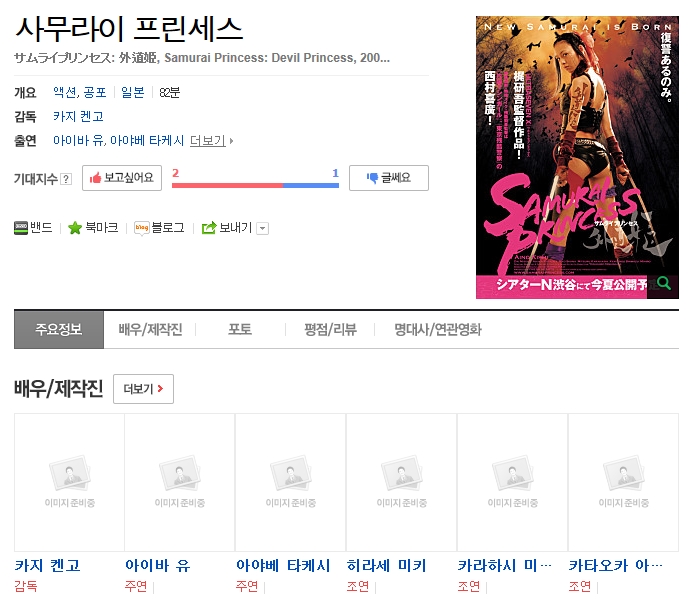Click the placeholder photo for 아이바 유
Viewport: 689px width, 609px height.
[180, 482]
